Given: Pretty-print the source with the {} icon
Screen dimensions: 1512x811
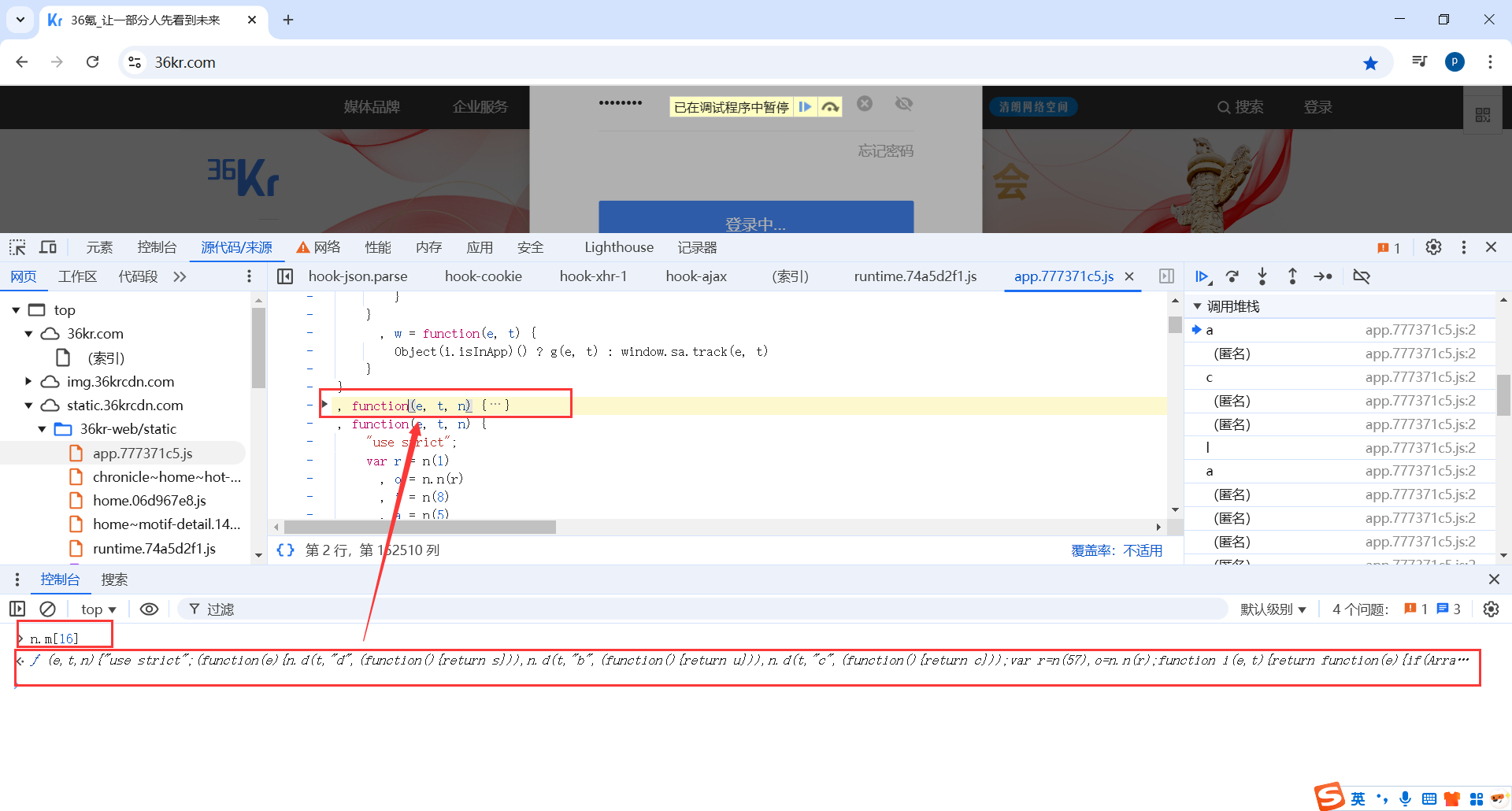Looking at the screenshot, I should (285, 550).
